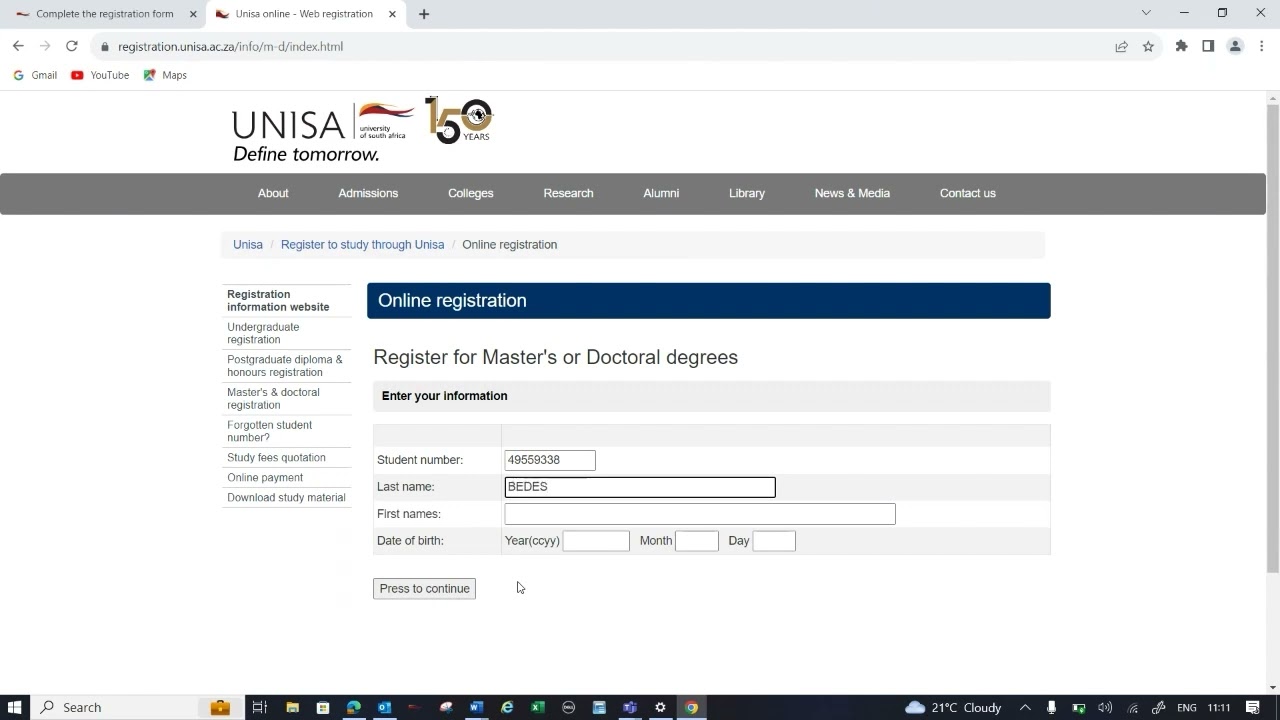1280x720 pixels.
Task: Open Study fees quotation link
Action: [x=276, y=457]
